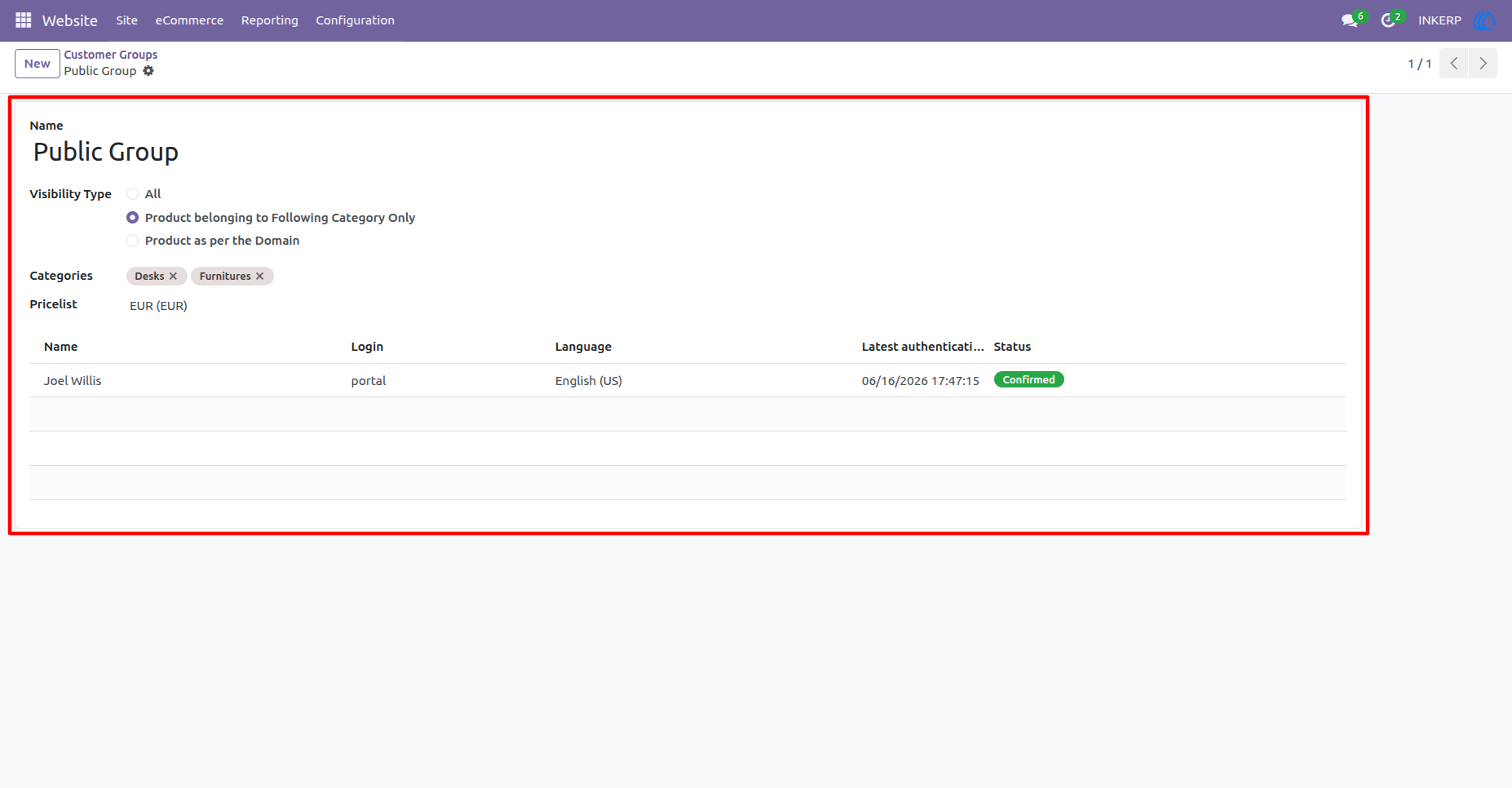Open the Site menu
Viewport: 1512px width, 788px height.
coord(126,20)
